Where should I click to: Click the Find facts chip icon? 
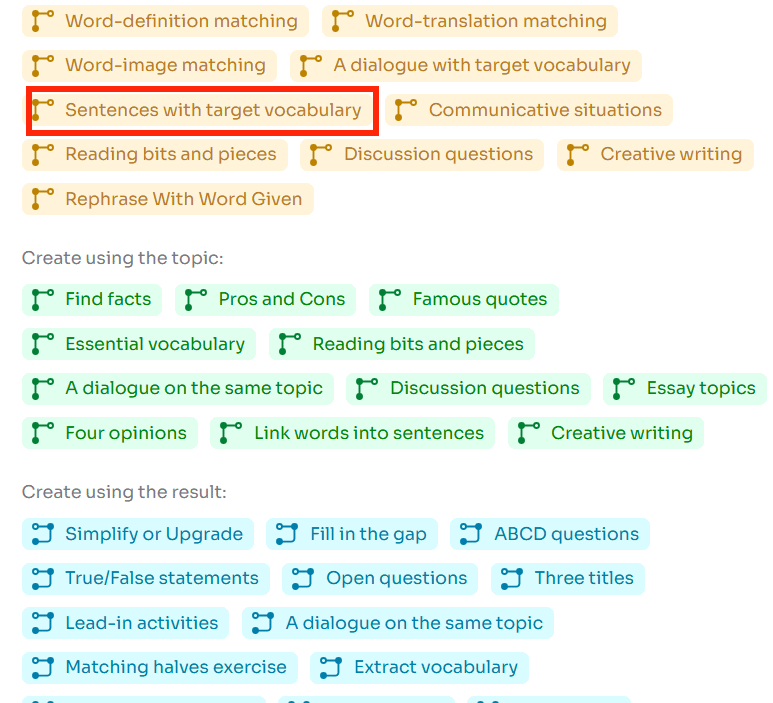coord(42,299)
